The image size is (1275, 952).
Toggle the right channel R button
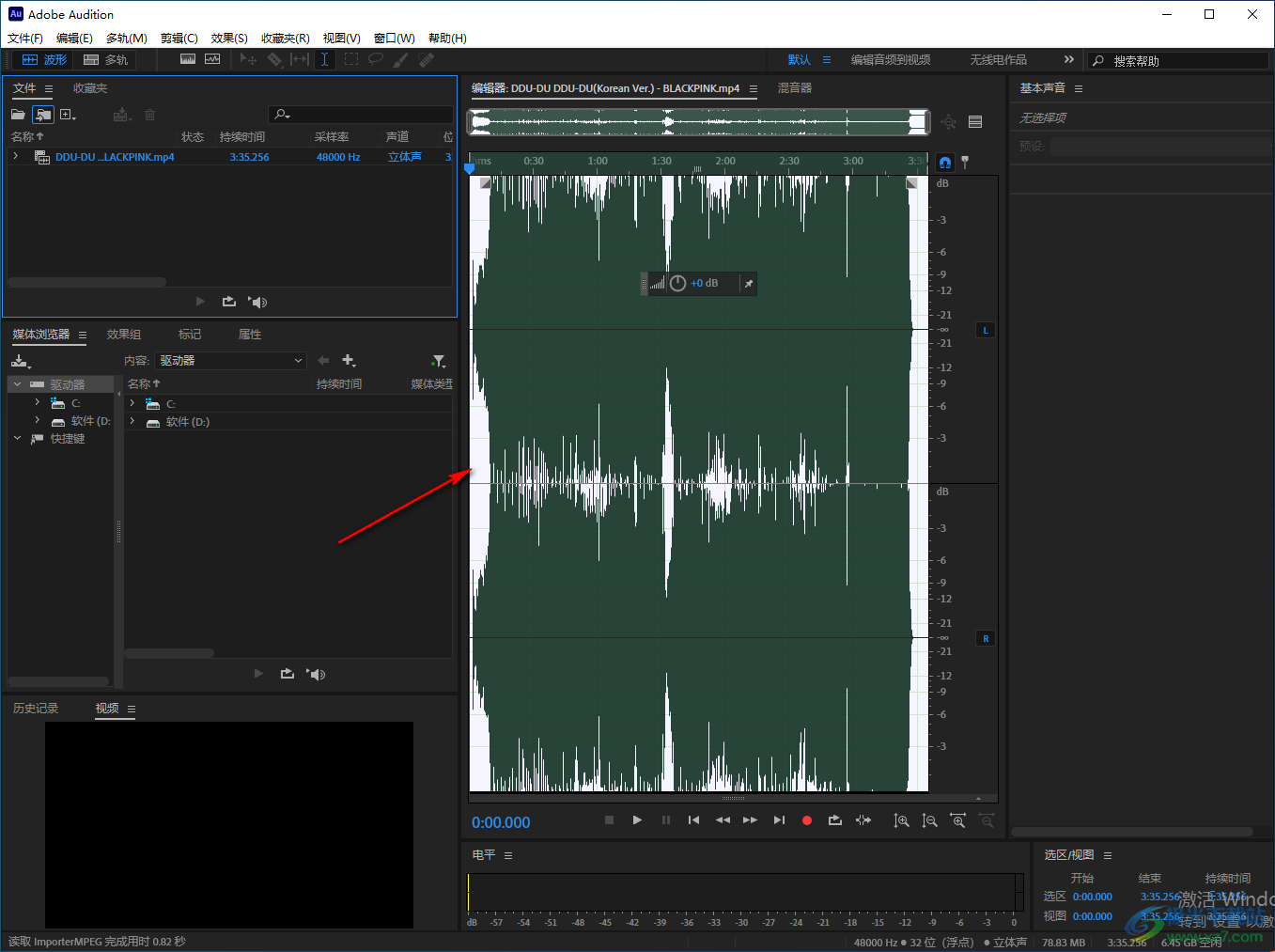tap(986, 638)
